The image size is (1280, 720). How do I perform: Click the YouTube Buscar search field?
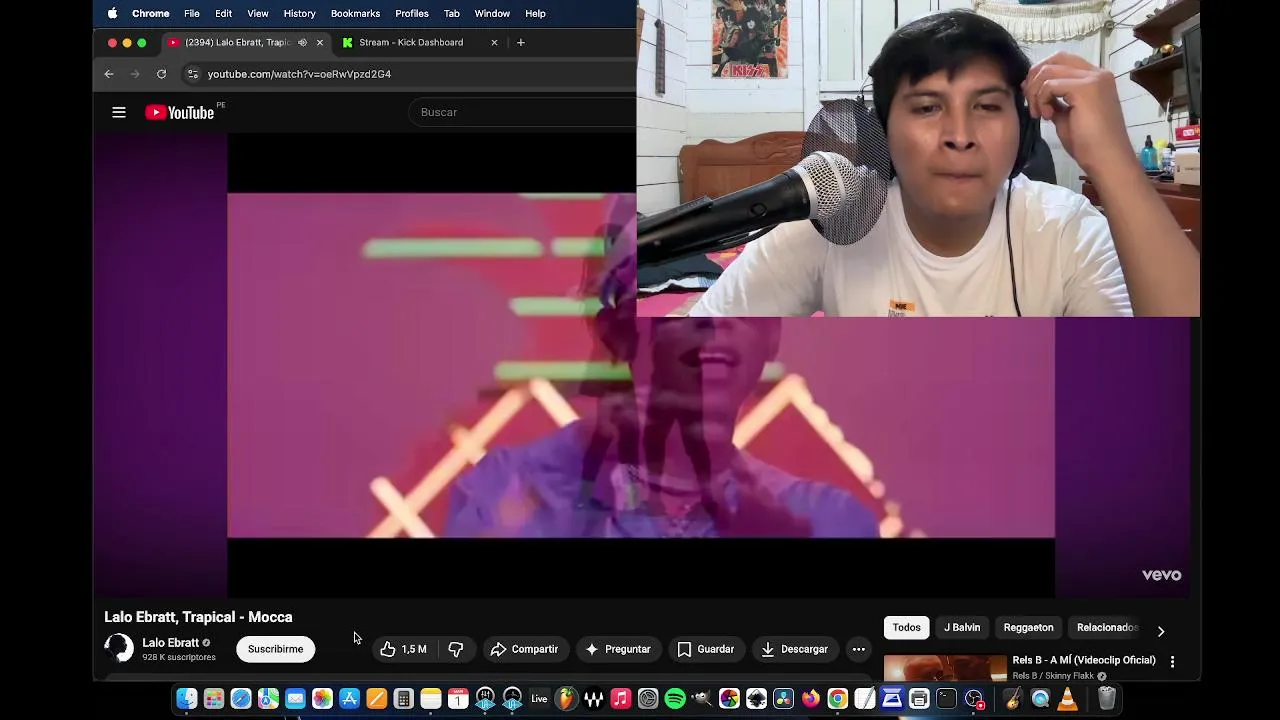[522, 112]
